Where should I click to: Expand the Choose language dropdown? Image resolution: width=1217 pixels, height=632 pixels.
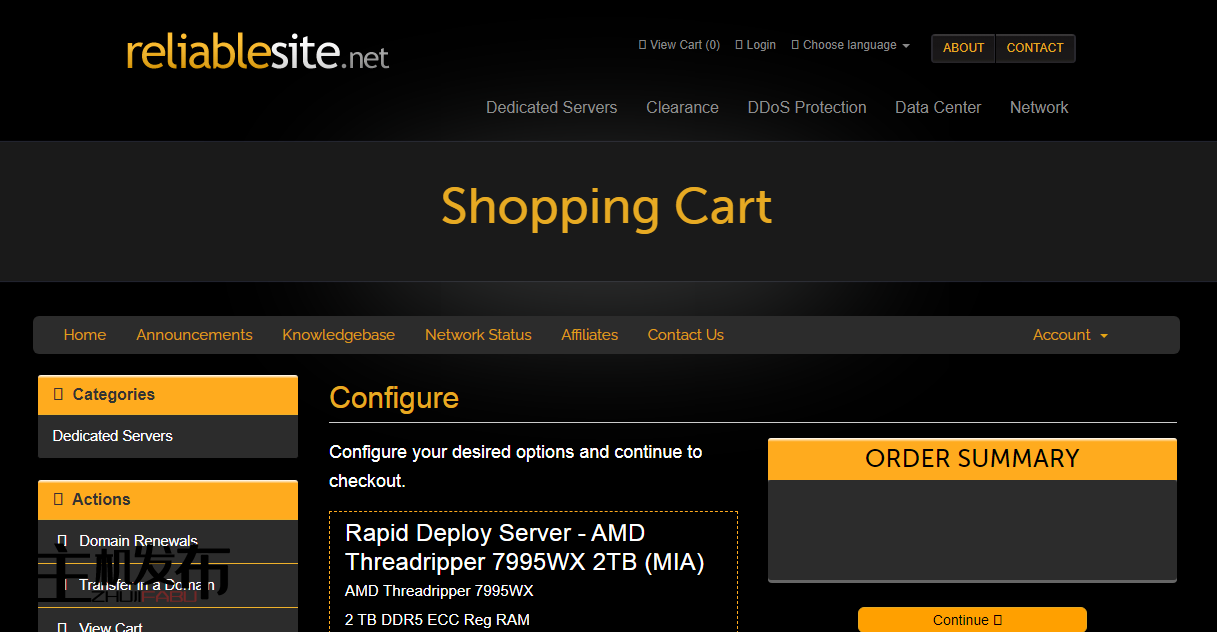(850, 45)
